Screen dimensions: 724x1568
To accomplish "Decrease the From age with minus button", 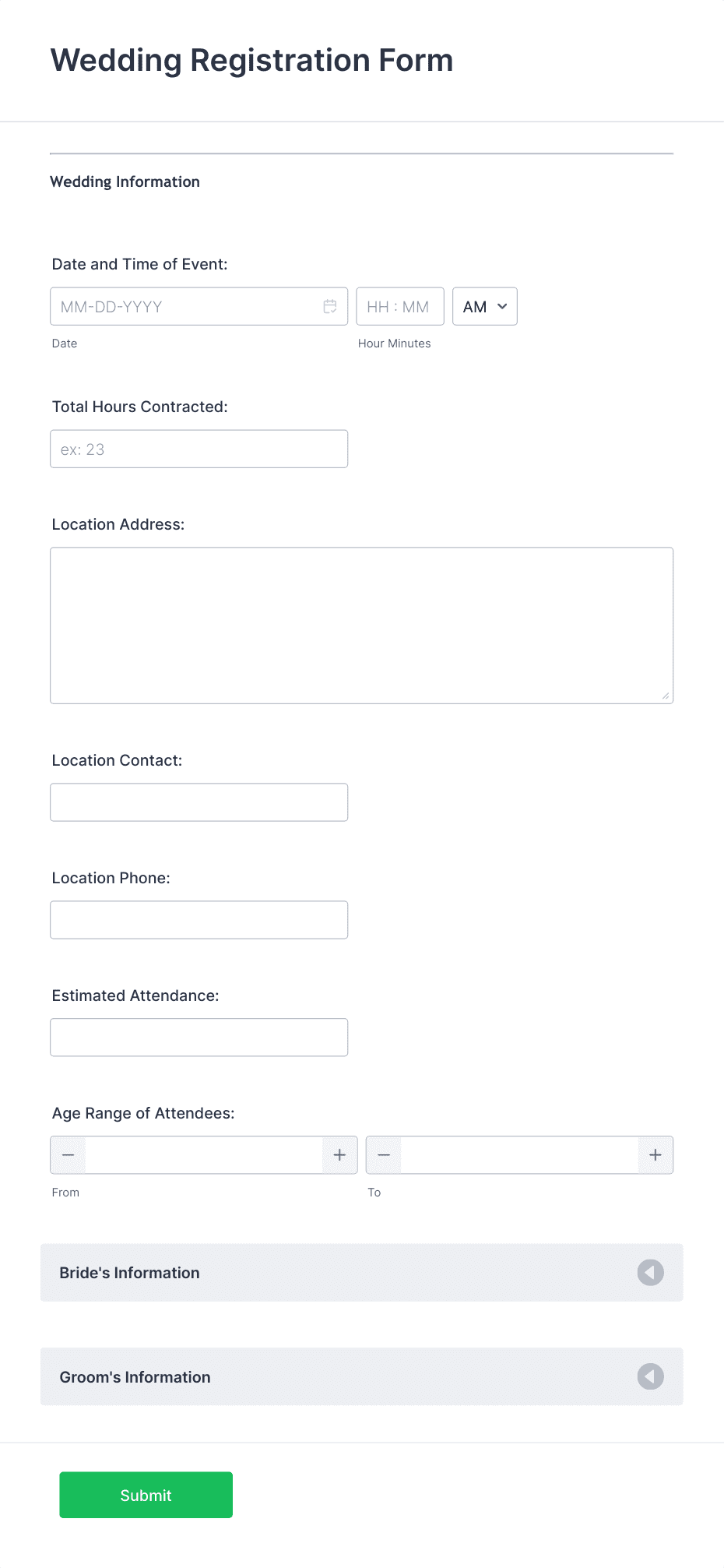I will [69, 1155].
